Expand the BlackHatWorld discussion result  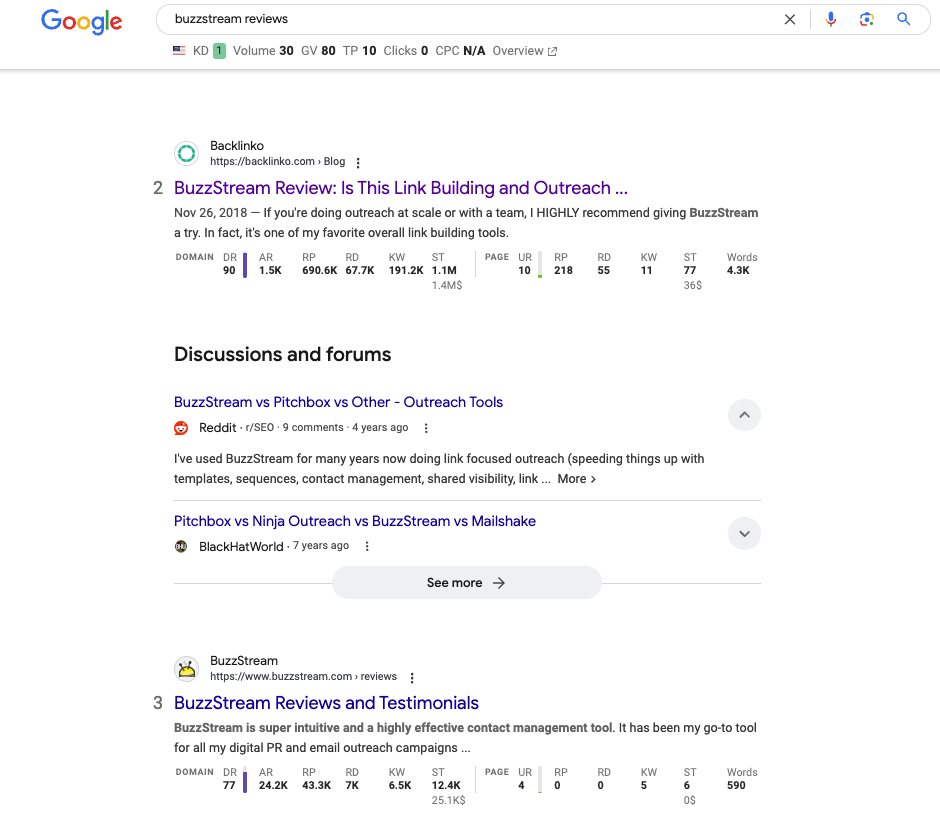[x=744, y=533]
